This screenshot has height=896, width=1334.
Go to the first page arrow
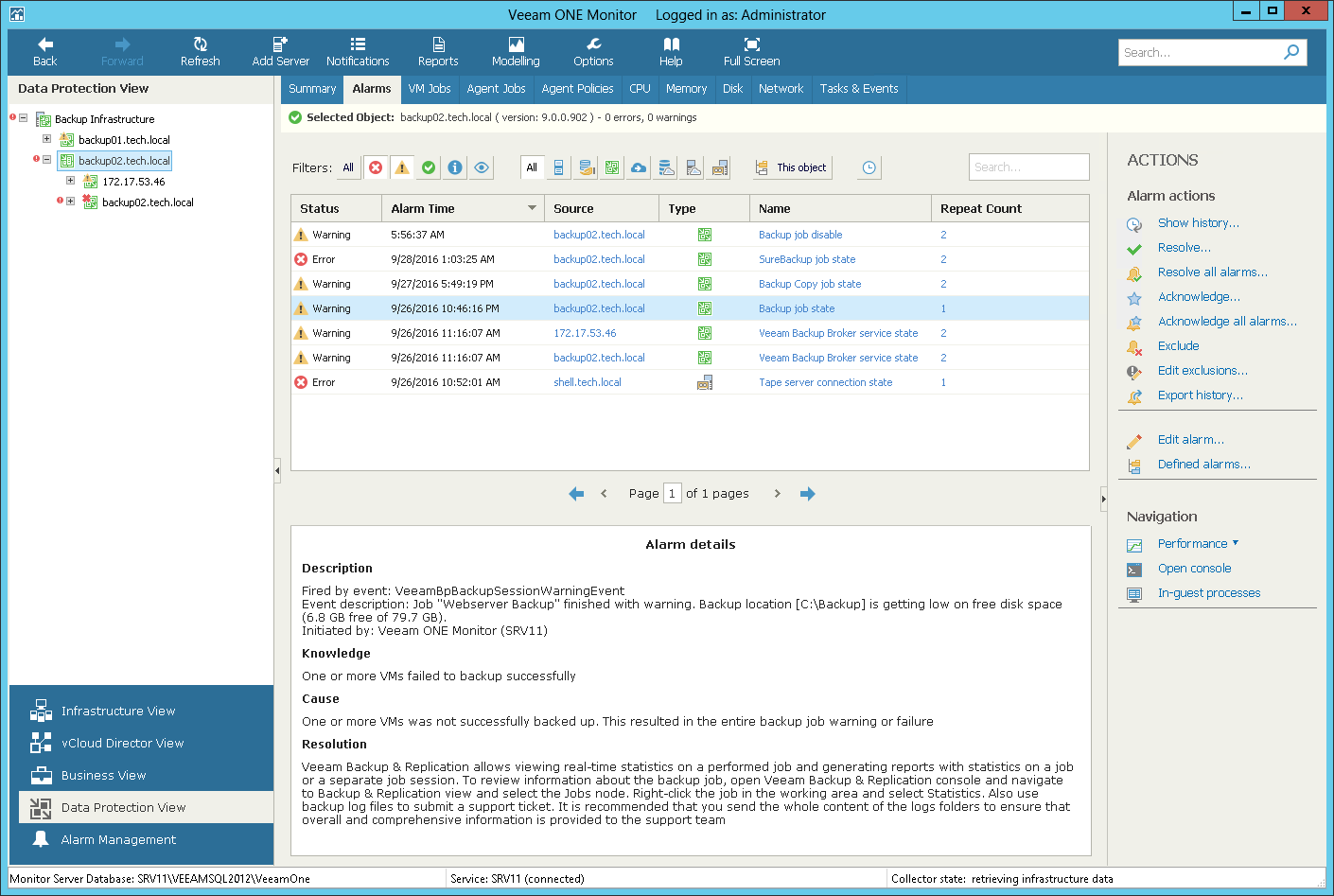coord(576,494)
